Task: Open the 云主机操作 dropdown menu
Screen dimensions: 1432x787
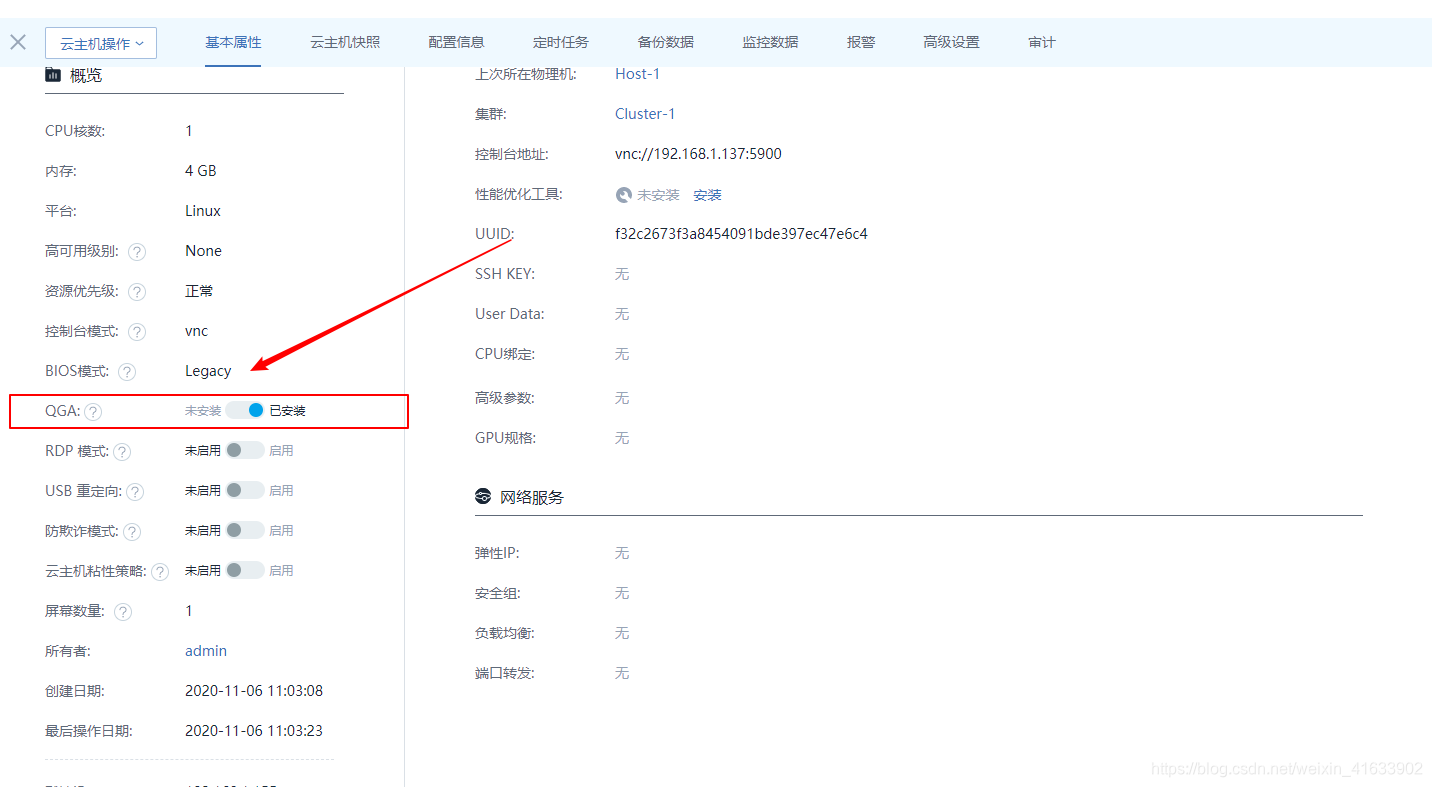Action: 101,43
